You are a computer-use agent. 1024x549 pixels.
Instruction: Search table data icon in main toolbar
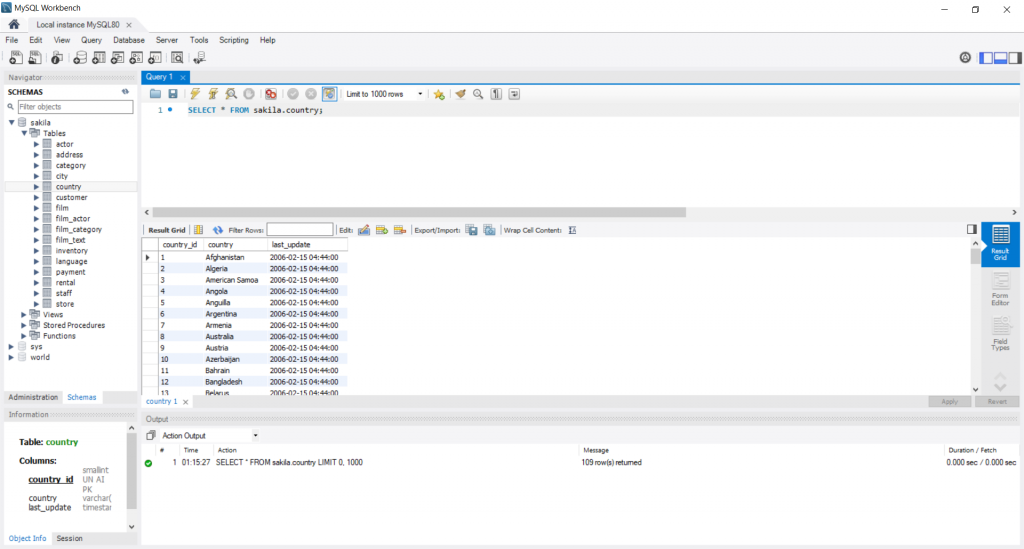pos(177,58)
